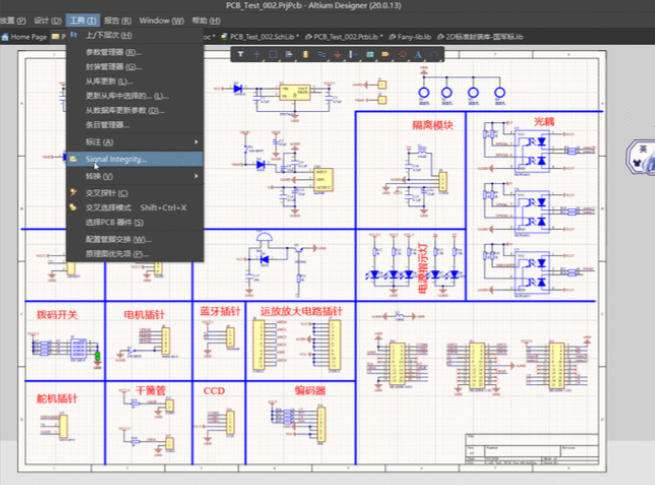Click the Home Page house icon
The height and width of the screenshot is (485, 655).
click(x=5, y=37)
